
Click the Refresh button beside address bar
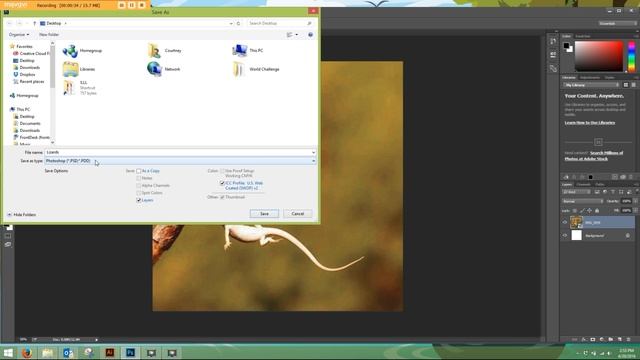point(238,23)
